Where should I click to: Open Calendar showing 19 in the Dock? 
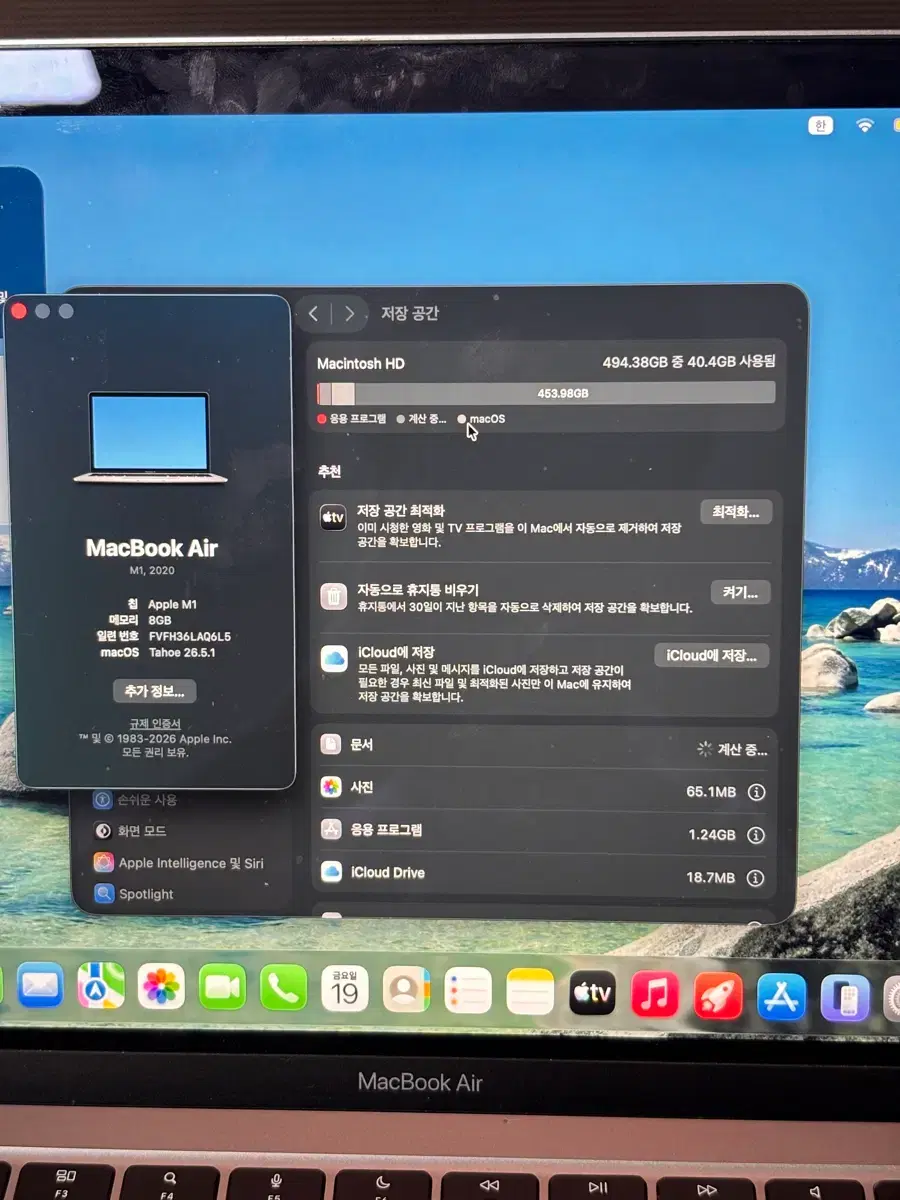345,989
